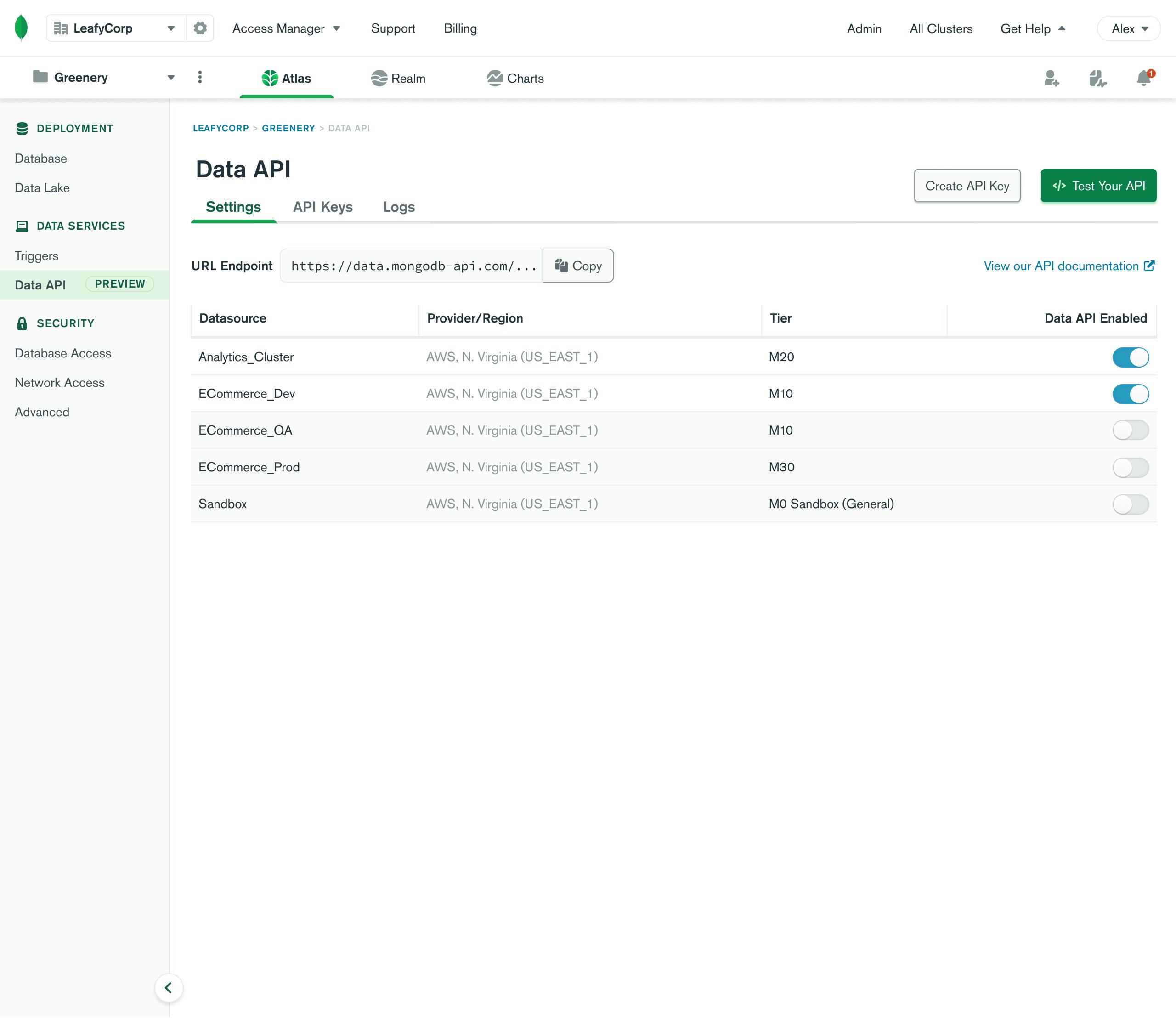Turn on Data API for Sandbox

(1130, 504)
